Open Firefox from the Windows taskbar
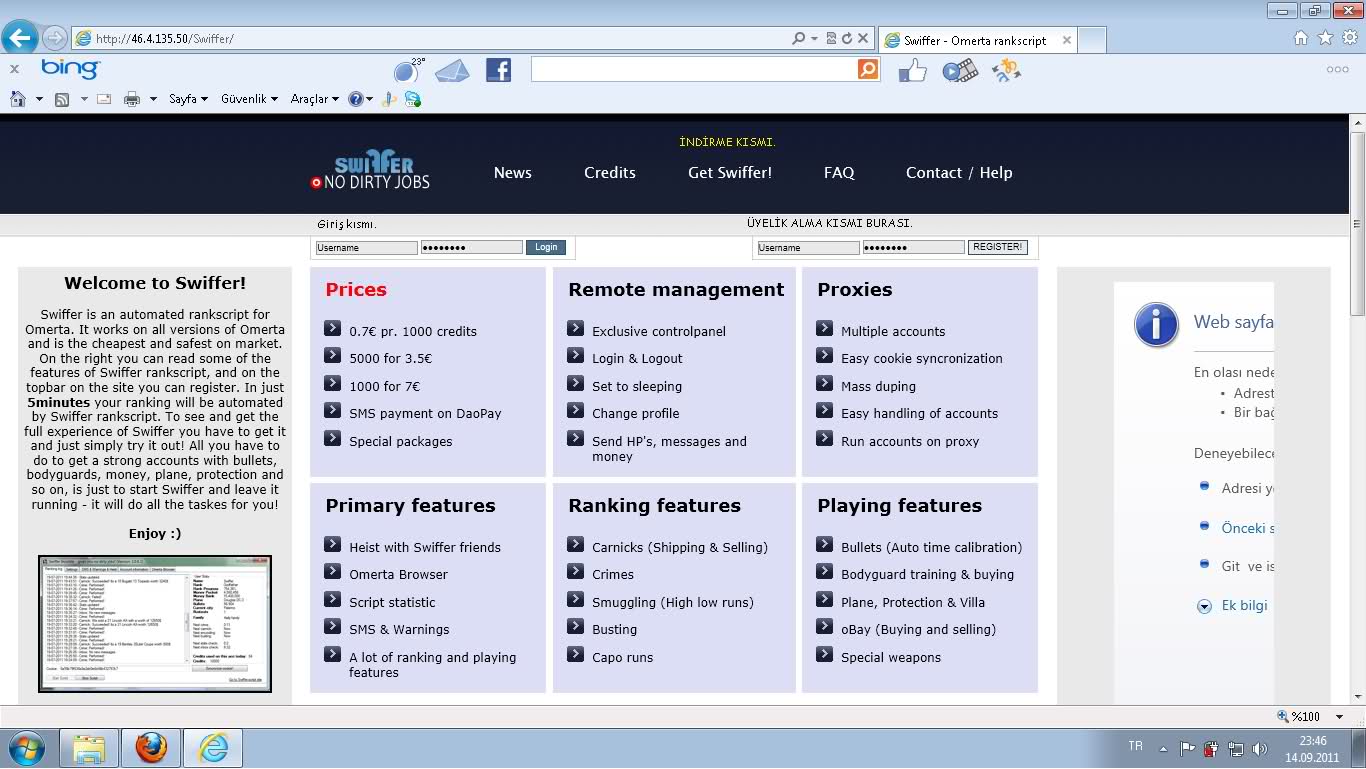The width and height of the screenshot is (1366, 769). pyautogui.click(x=151, y=747)
